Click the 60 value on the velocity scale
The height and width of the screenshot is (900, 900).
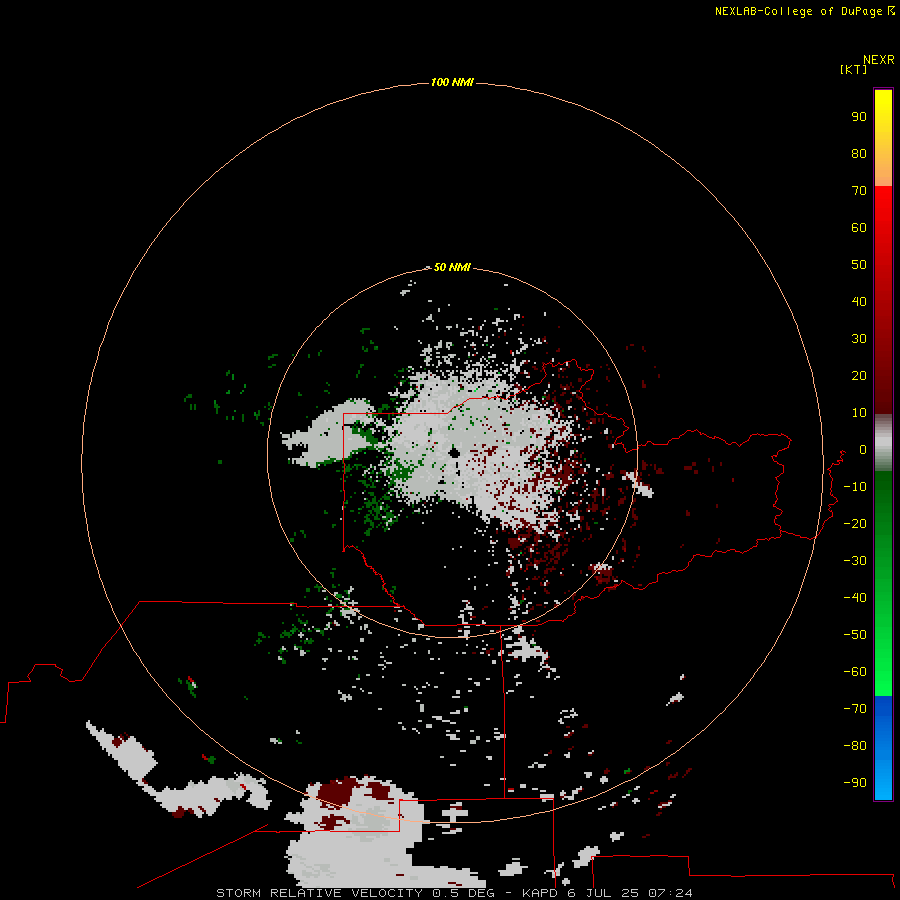coord(859,228)
